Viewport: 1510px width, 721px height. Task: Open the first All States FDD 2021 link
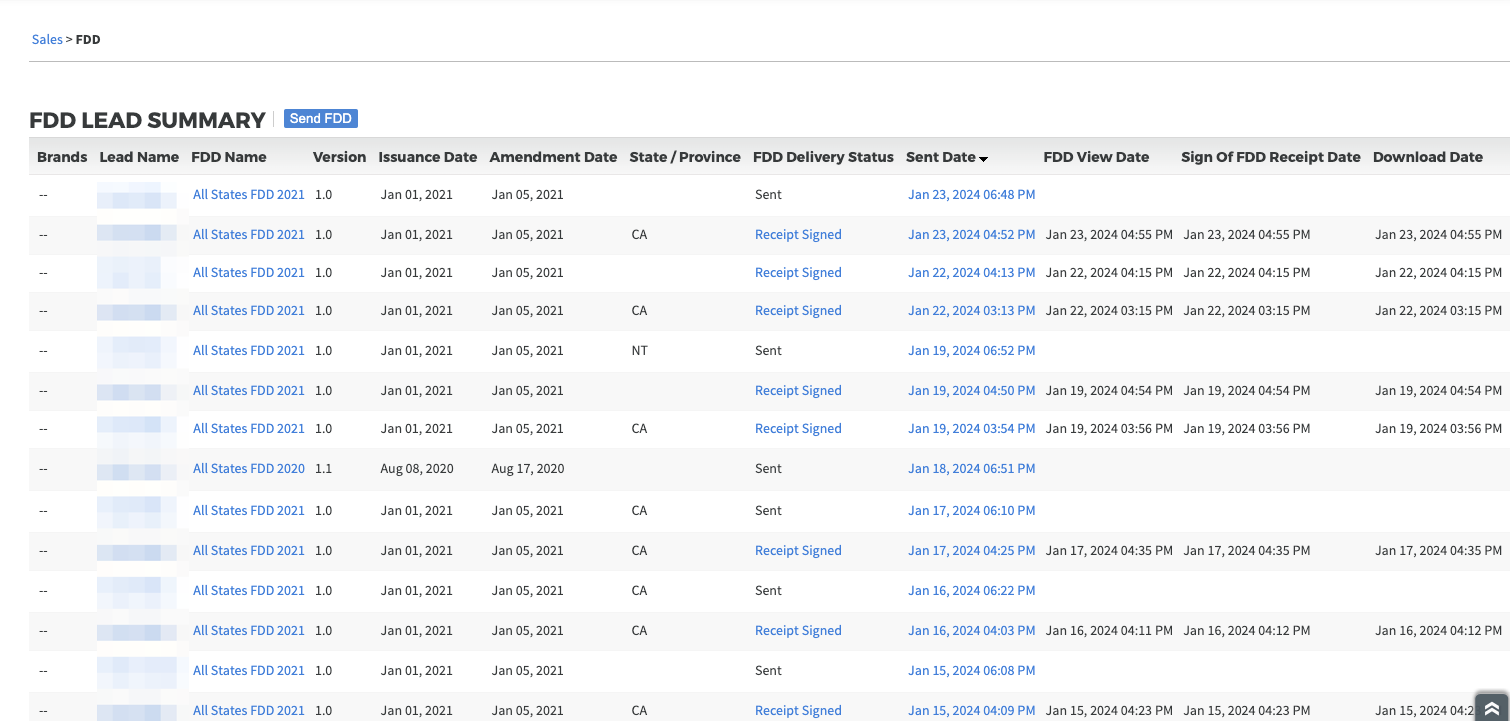[x=248, y=194]
